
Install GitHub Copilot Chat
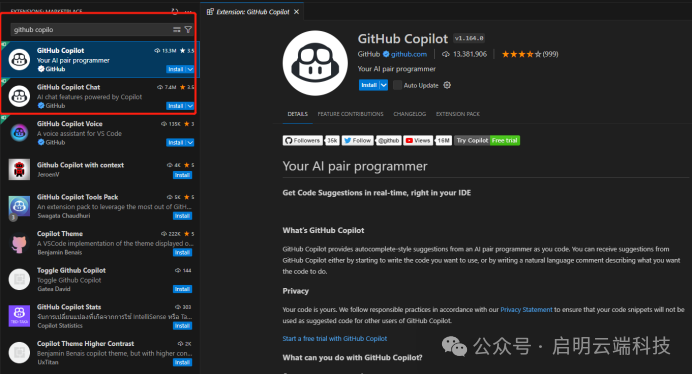point(176,106)
